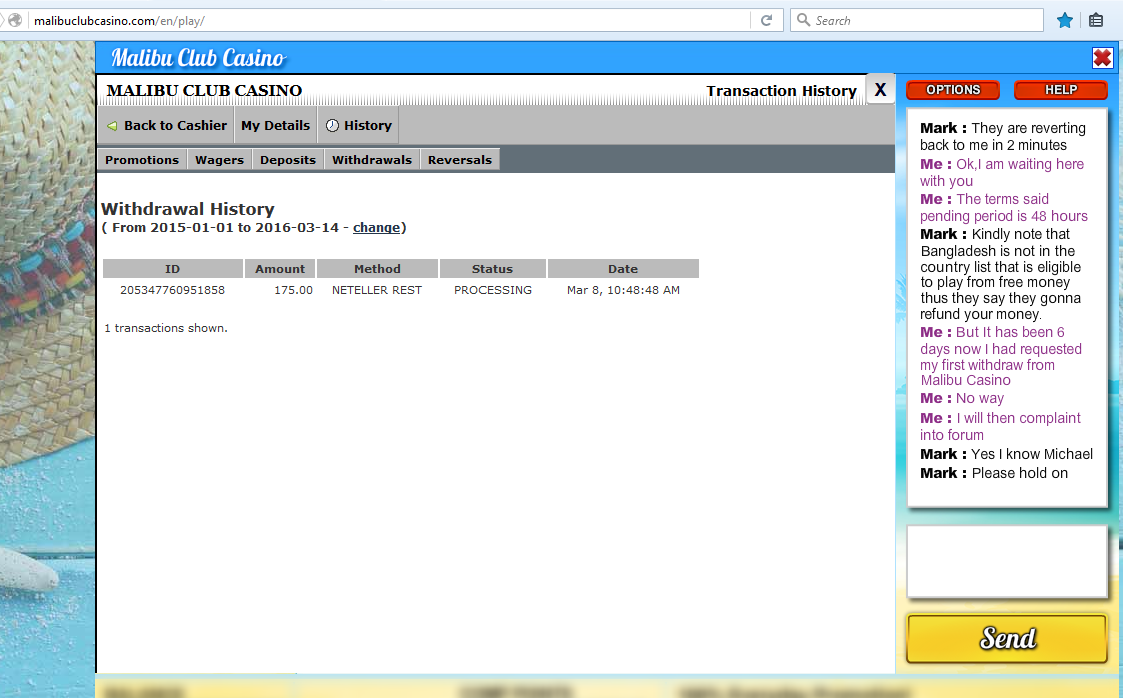Close Transaction History with X button
Screen dimensions: 1123x698
880,89
